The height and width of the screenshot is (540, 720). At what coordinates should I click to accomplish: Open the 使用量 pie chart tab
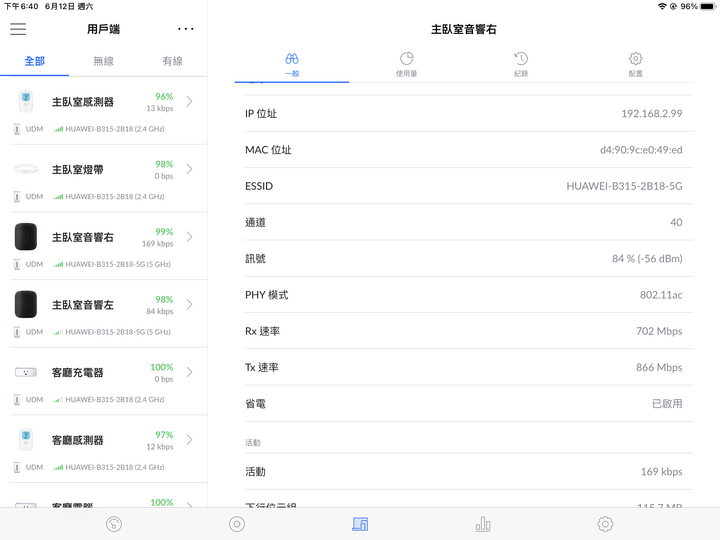coord(406,65)
